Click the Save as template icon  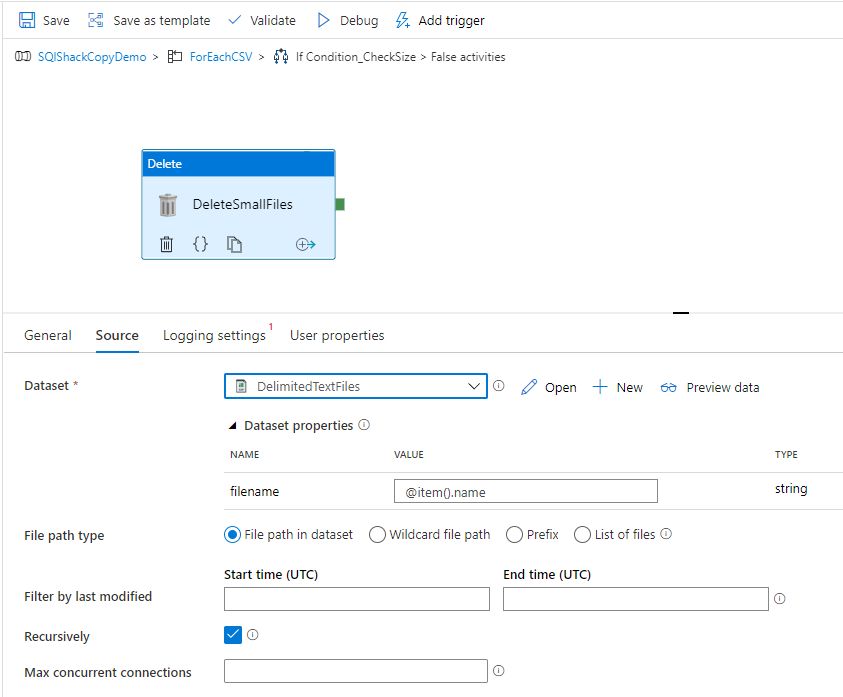95,20
